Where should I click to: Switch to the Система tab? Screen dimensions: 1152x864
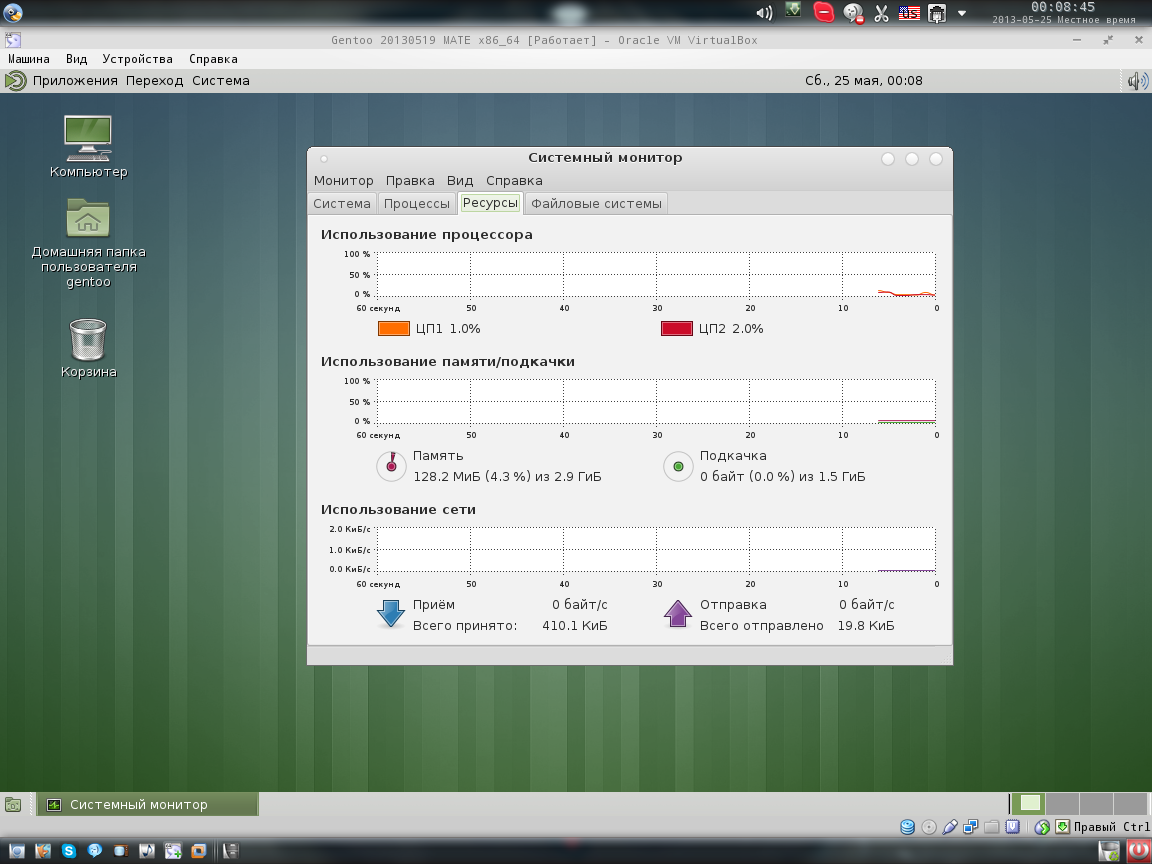pos(342,204)
